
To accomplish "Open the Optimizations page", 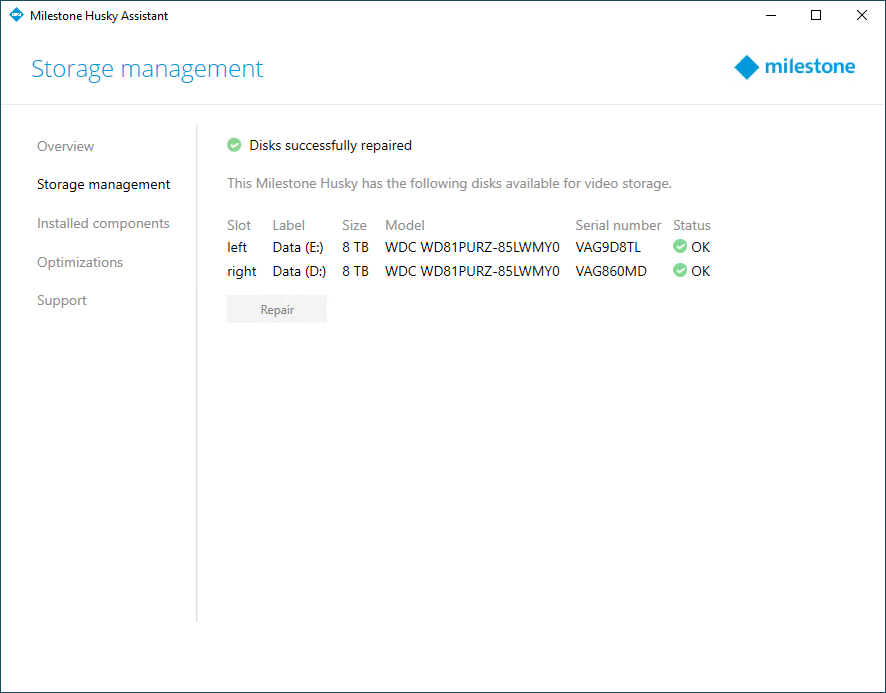I will pyautogui.click(x=80, y=262).
